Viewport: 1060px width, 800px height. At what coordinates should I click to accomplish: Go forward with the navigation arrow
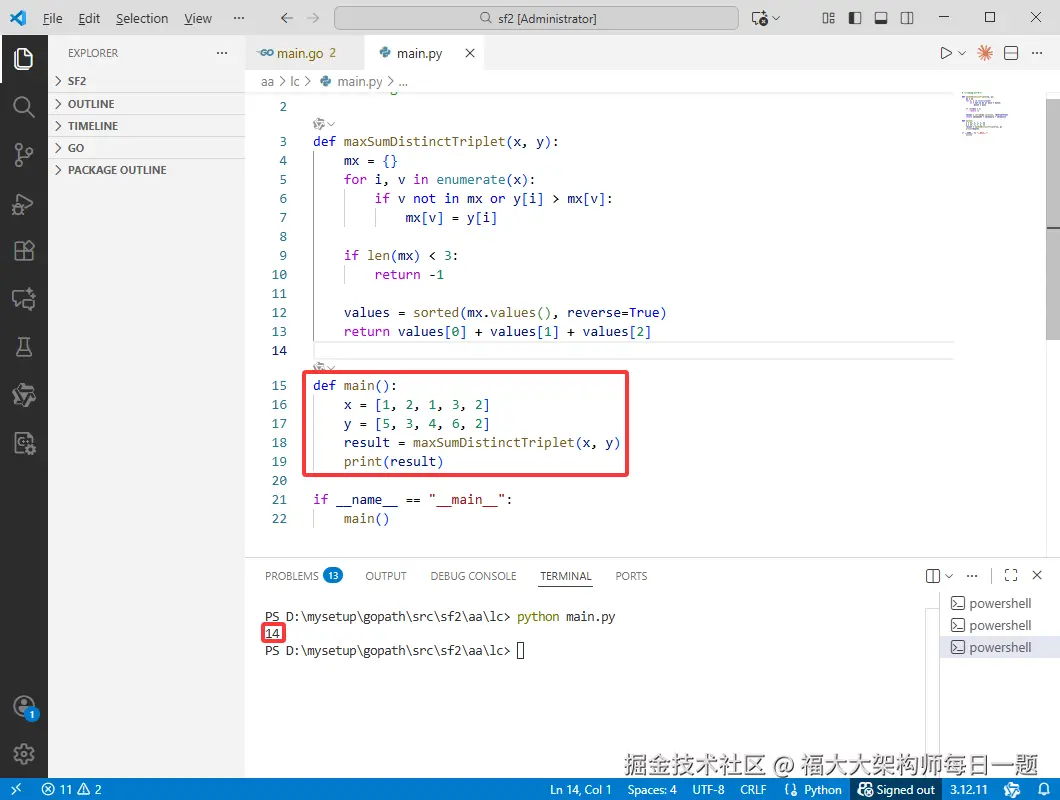(312, 18)
